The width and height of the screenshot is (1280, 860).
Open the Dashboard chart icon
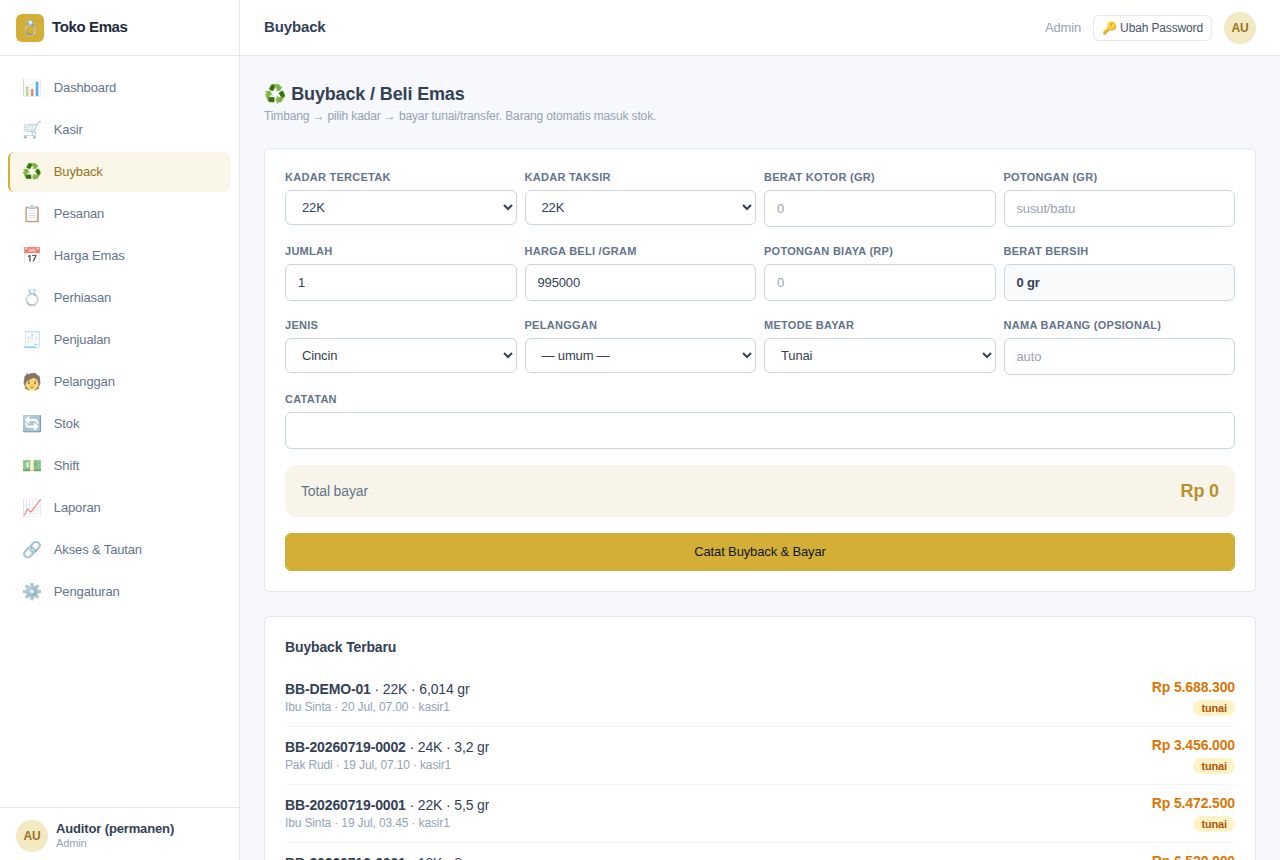coord(32,88)
